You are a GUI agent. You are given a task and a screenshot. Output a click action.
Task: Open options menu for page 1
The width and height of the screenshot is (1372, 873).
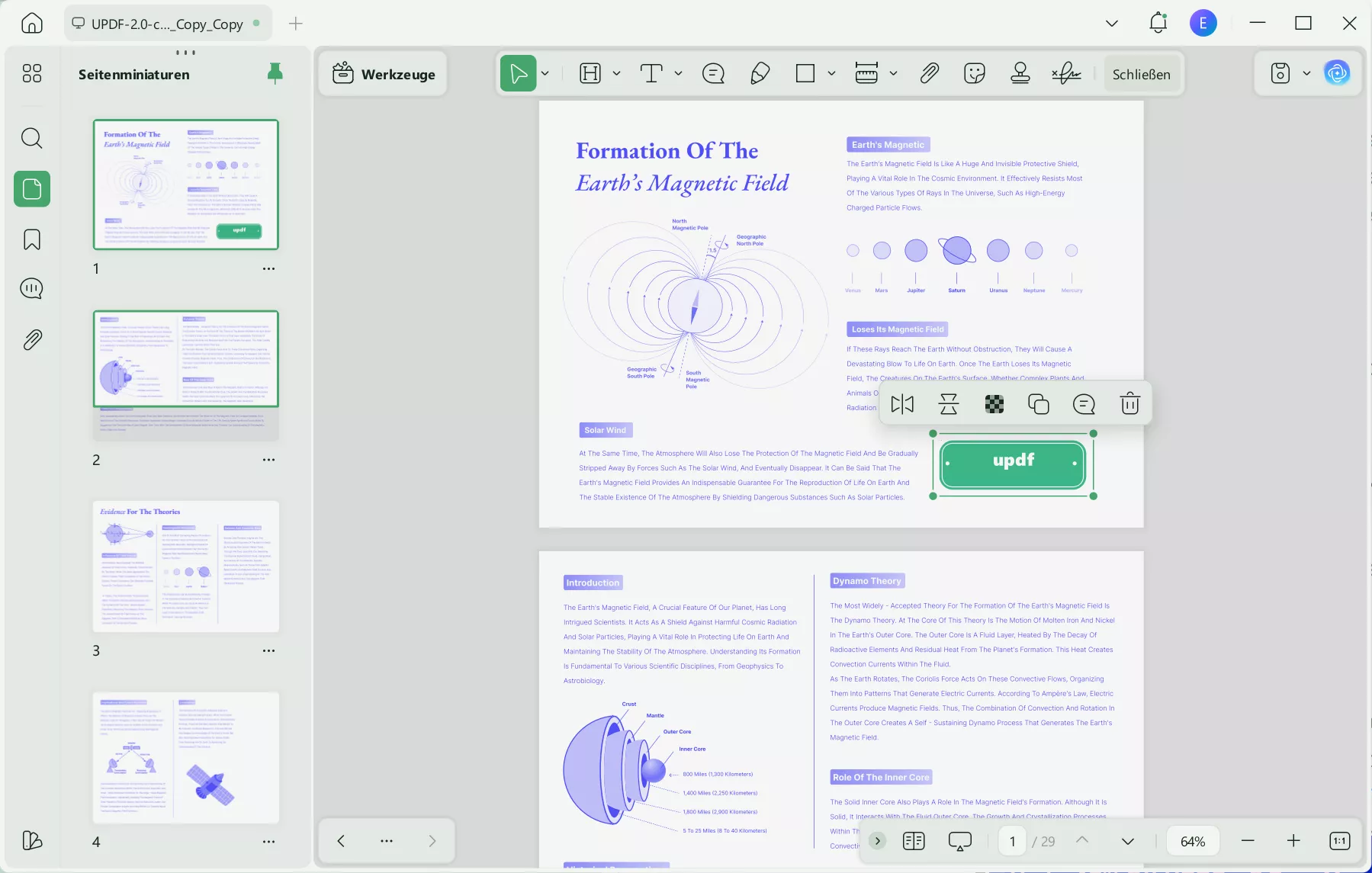point(268,268)
